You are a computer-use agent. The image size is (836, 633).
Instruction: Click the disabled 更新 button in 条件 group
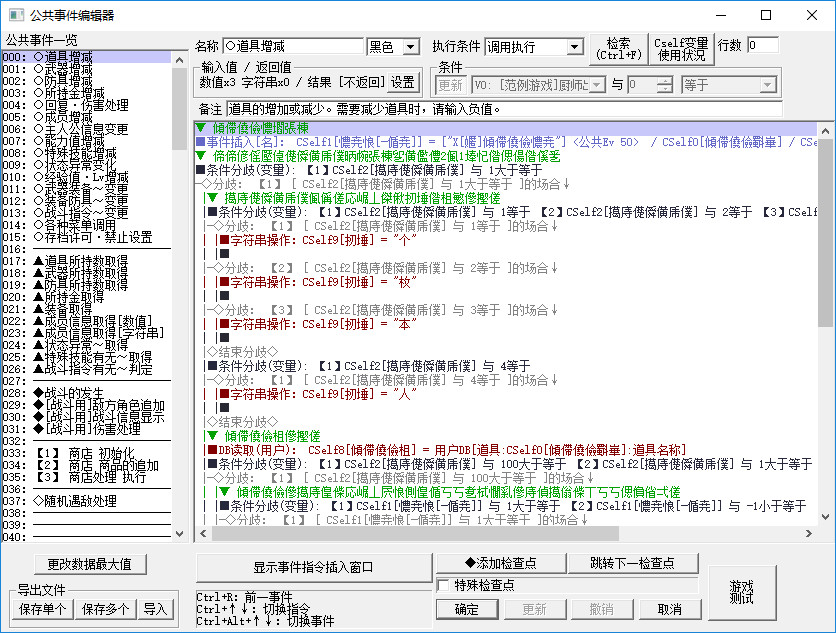[451, 85]
